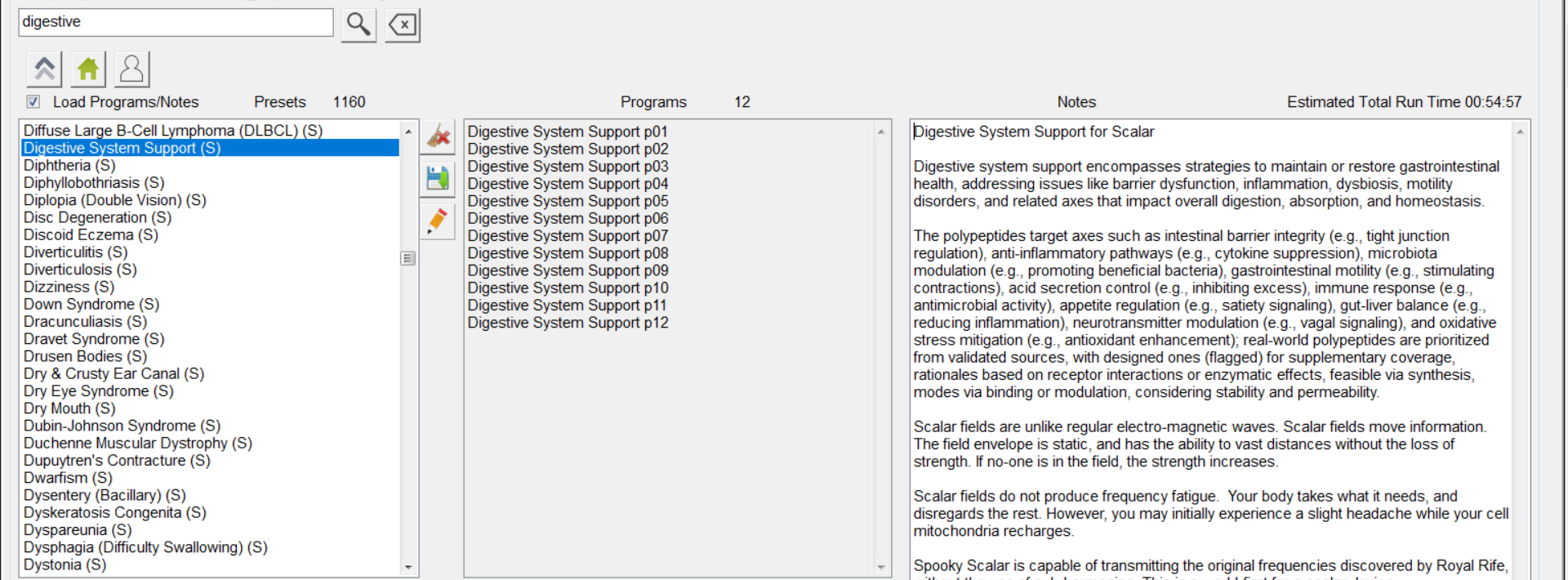The width and height of the screenshot is (1568, 580).
Task: Select the Diverticulitis (S) preset
Action: pyautogui.click(x=75, y=252)
